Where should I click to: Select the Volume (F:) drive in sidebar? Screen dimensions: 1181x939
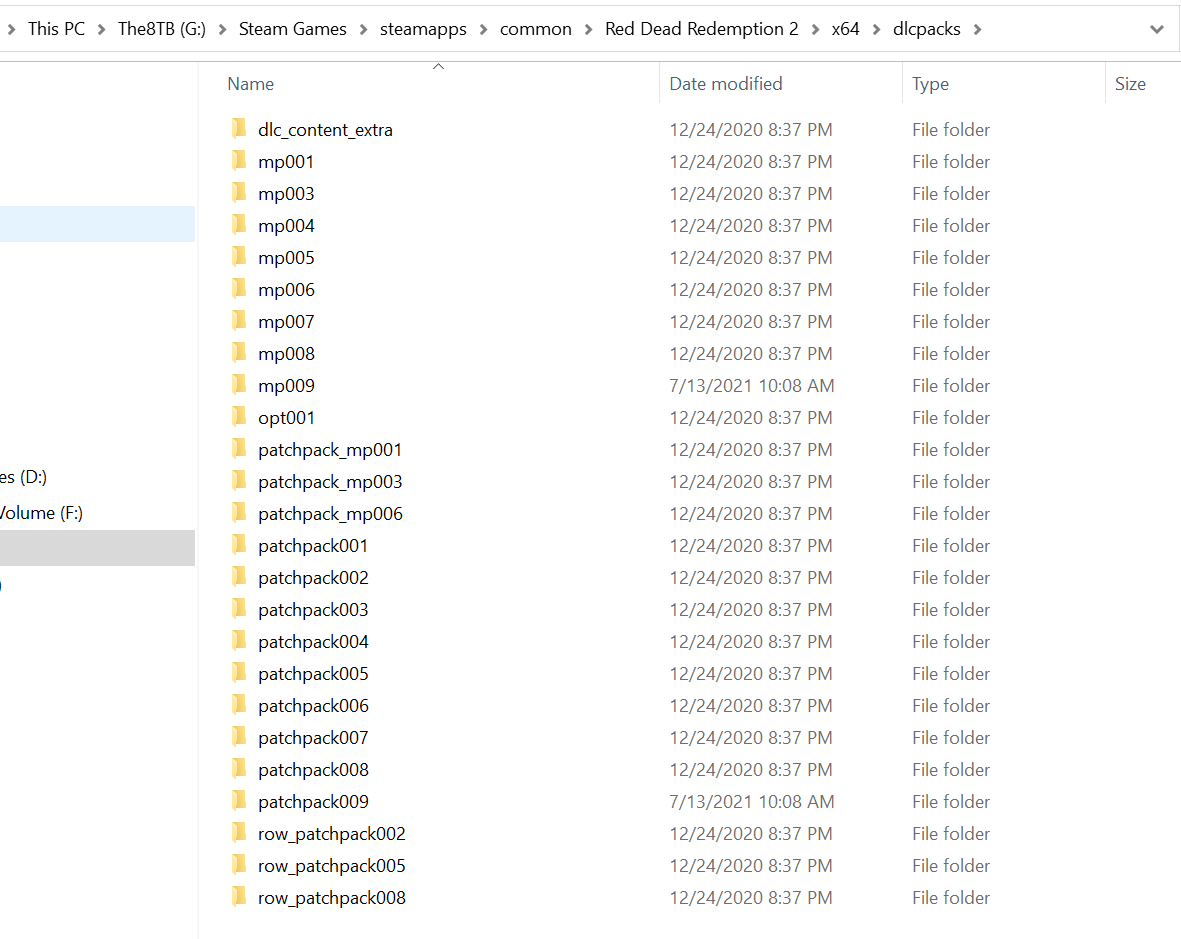click(x=41, y=513)
